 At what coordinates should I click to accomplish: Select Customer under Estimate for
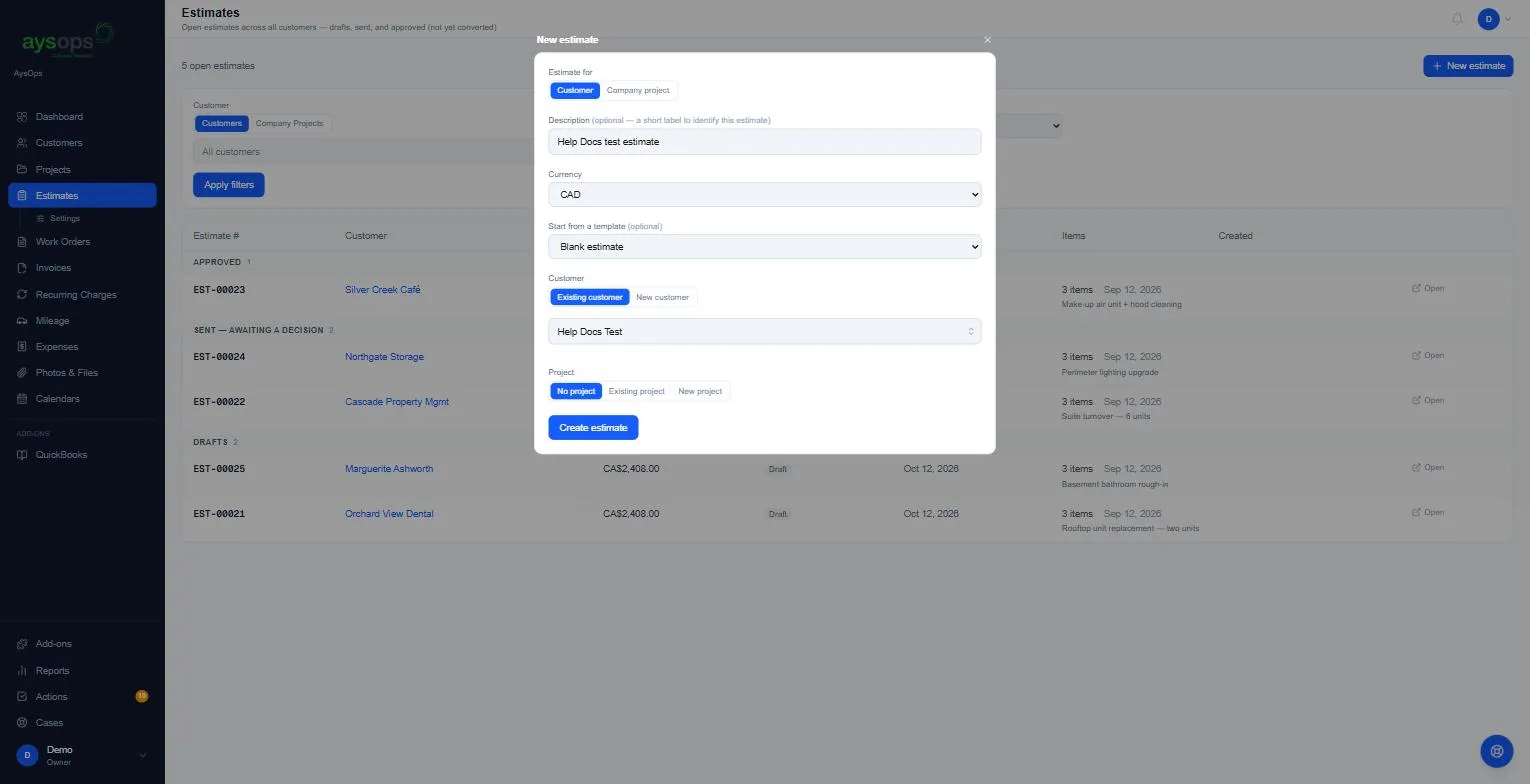click(x=575, y=91)
